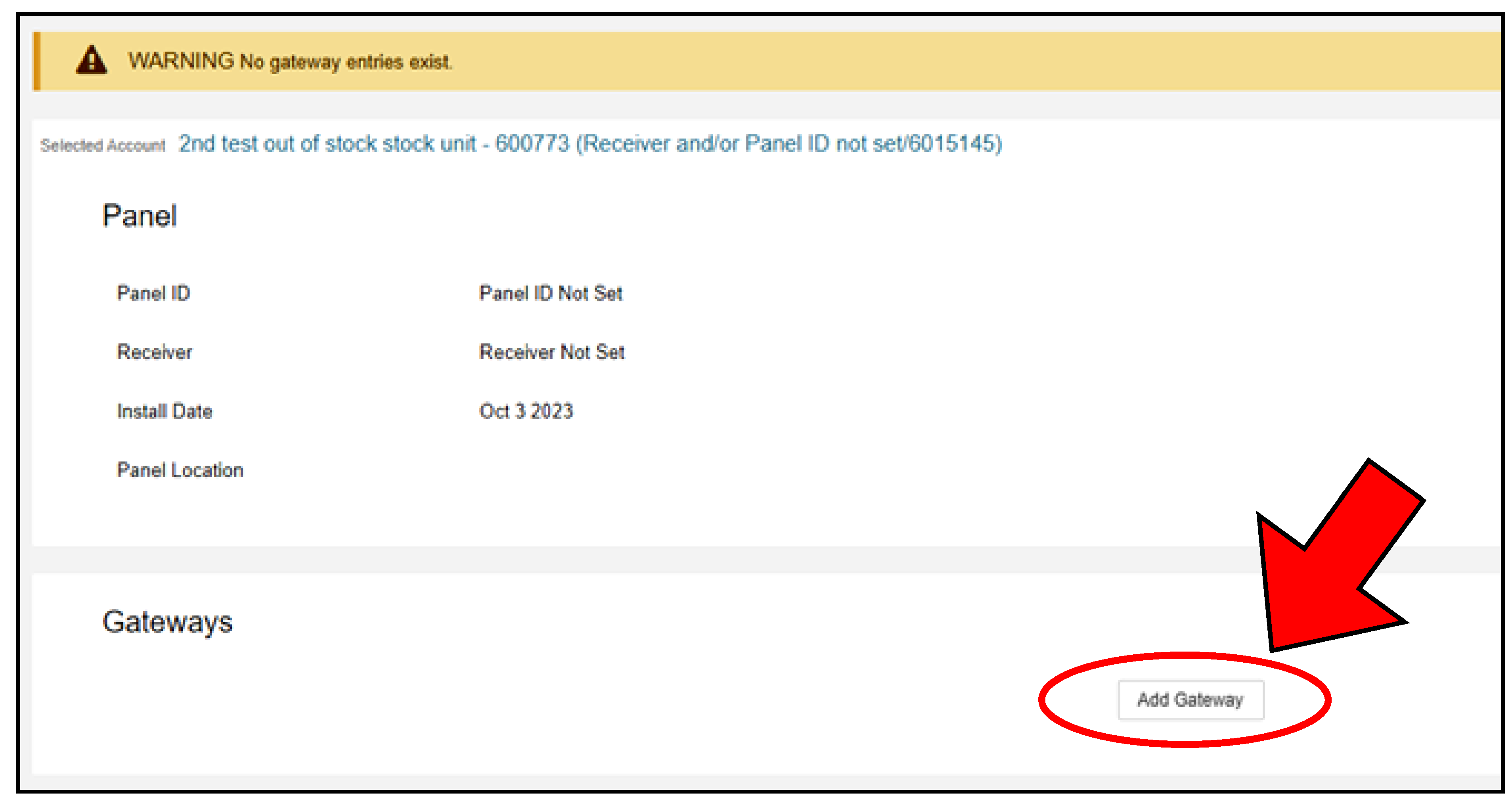Screen dimensions: 1512x809
Task: Select the Oct 3 2023 date value
Action: coord(526,411)
